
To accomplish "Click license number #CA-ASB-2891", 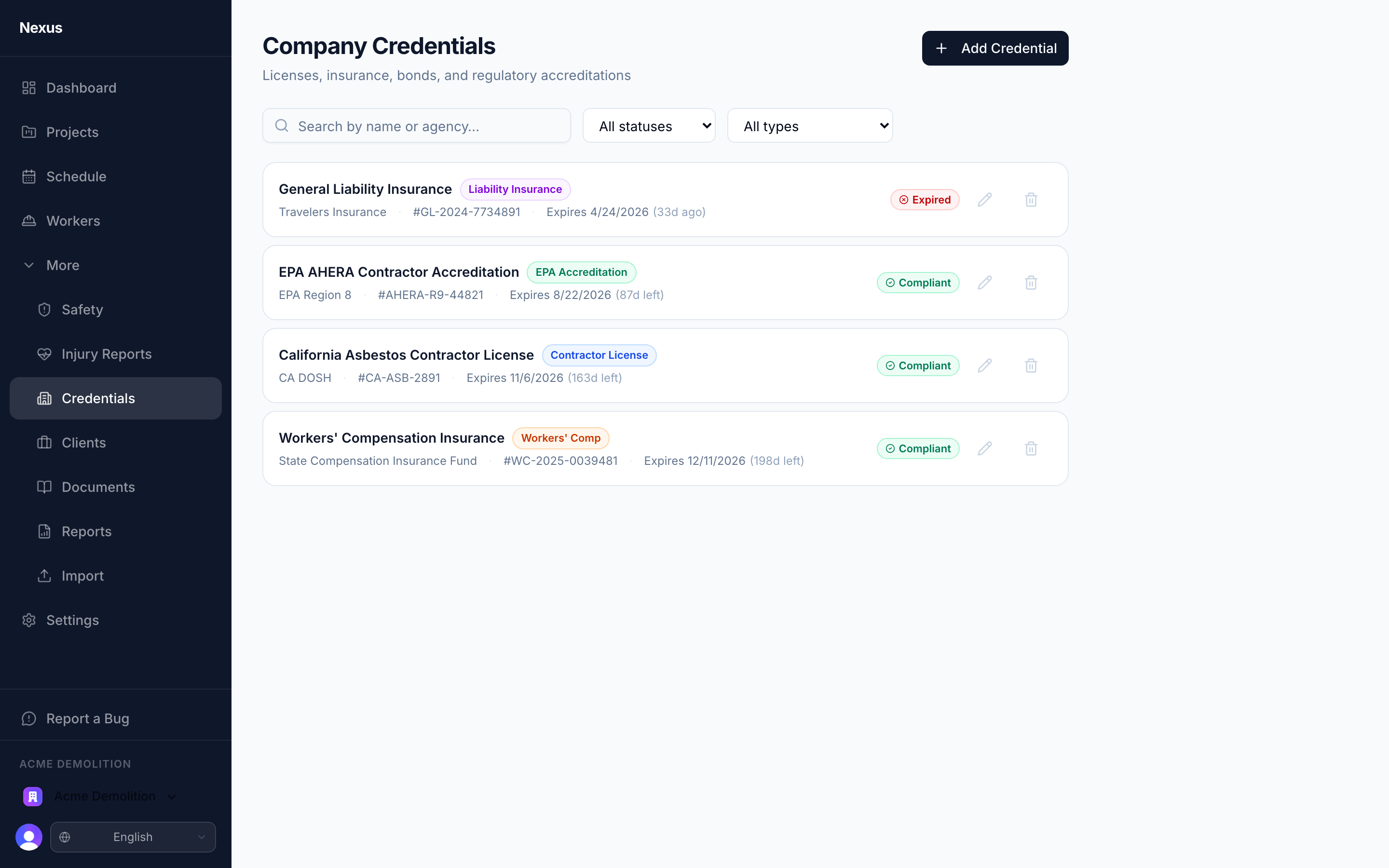I will (399, 378).
